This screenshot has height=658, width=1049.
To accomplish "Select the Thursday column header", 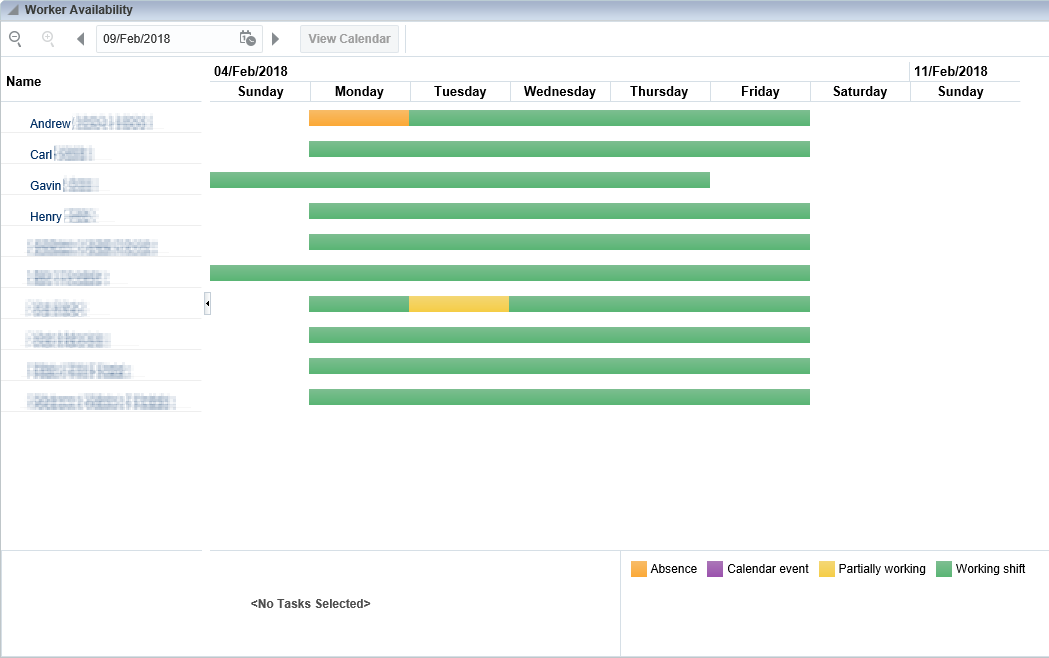I will pos(659,91).
